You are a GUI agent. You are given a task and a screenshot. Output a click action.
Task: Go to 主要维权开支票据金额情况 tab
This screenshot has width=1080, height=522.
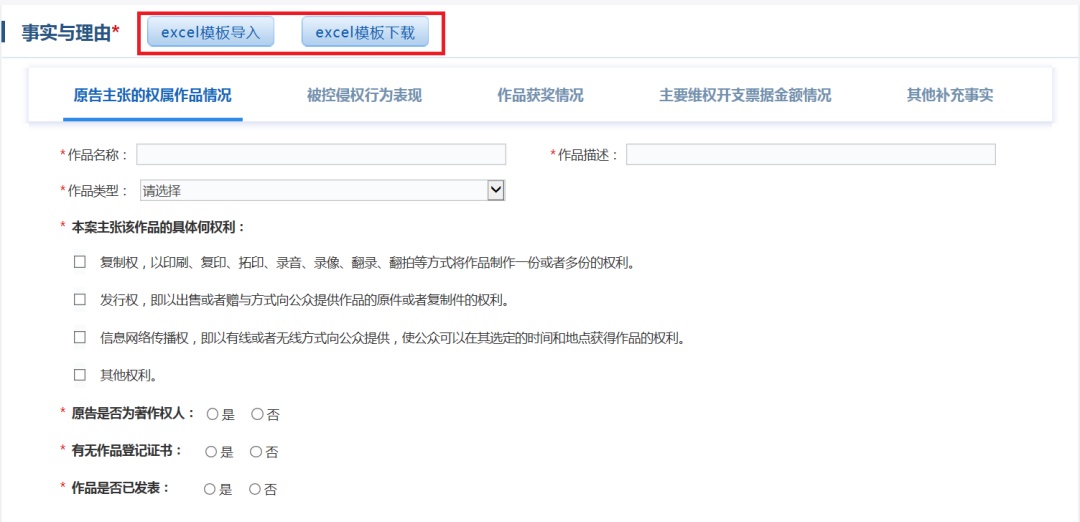[x=745, y=96]
